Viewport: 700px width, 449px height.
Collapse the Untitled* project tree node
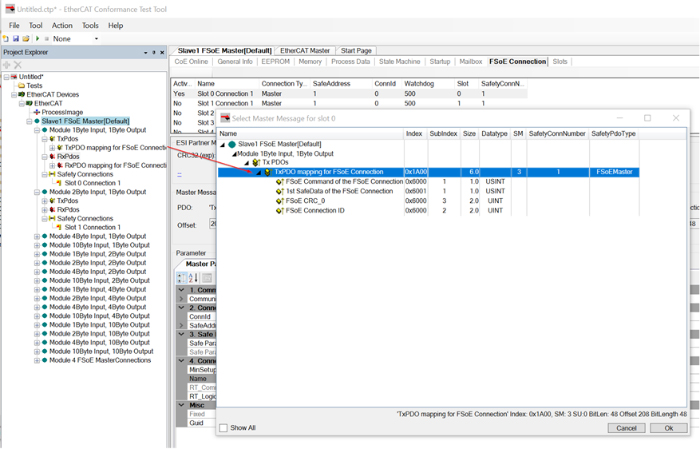coord(6,77)
